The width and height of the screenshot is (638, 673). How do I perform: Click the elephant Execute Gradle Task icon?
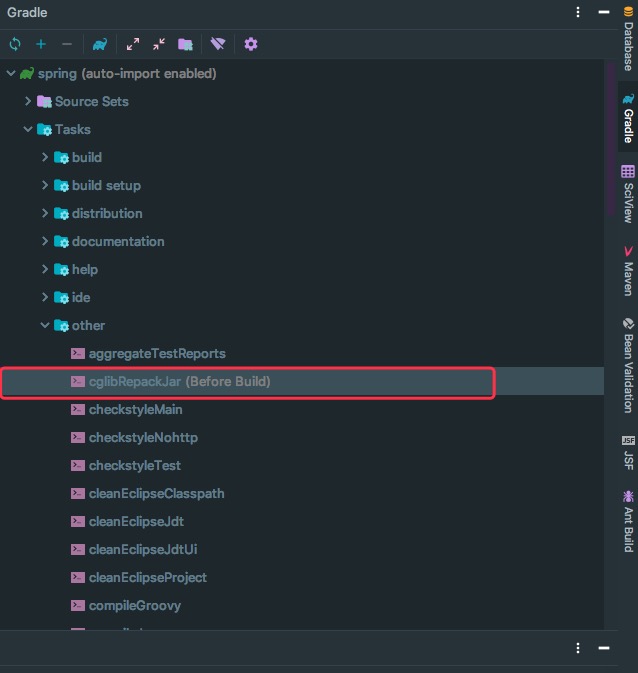(x=100, y=44)
